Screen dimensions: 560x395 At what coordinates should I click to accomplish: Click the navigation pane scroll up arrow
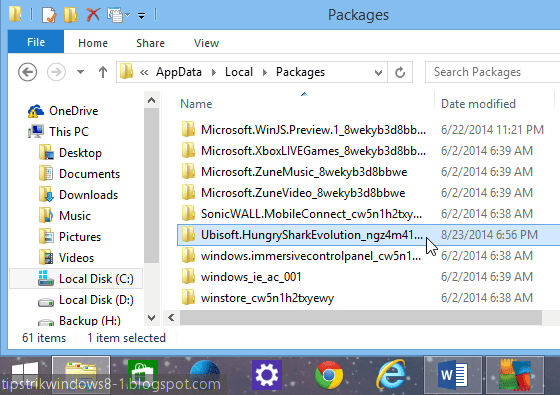(151, 100)
